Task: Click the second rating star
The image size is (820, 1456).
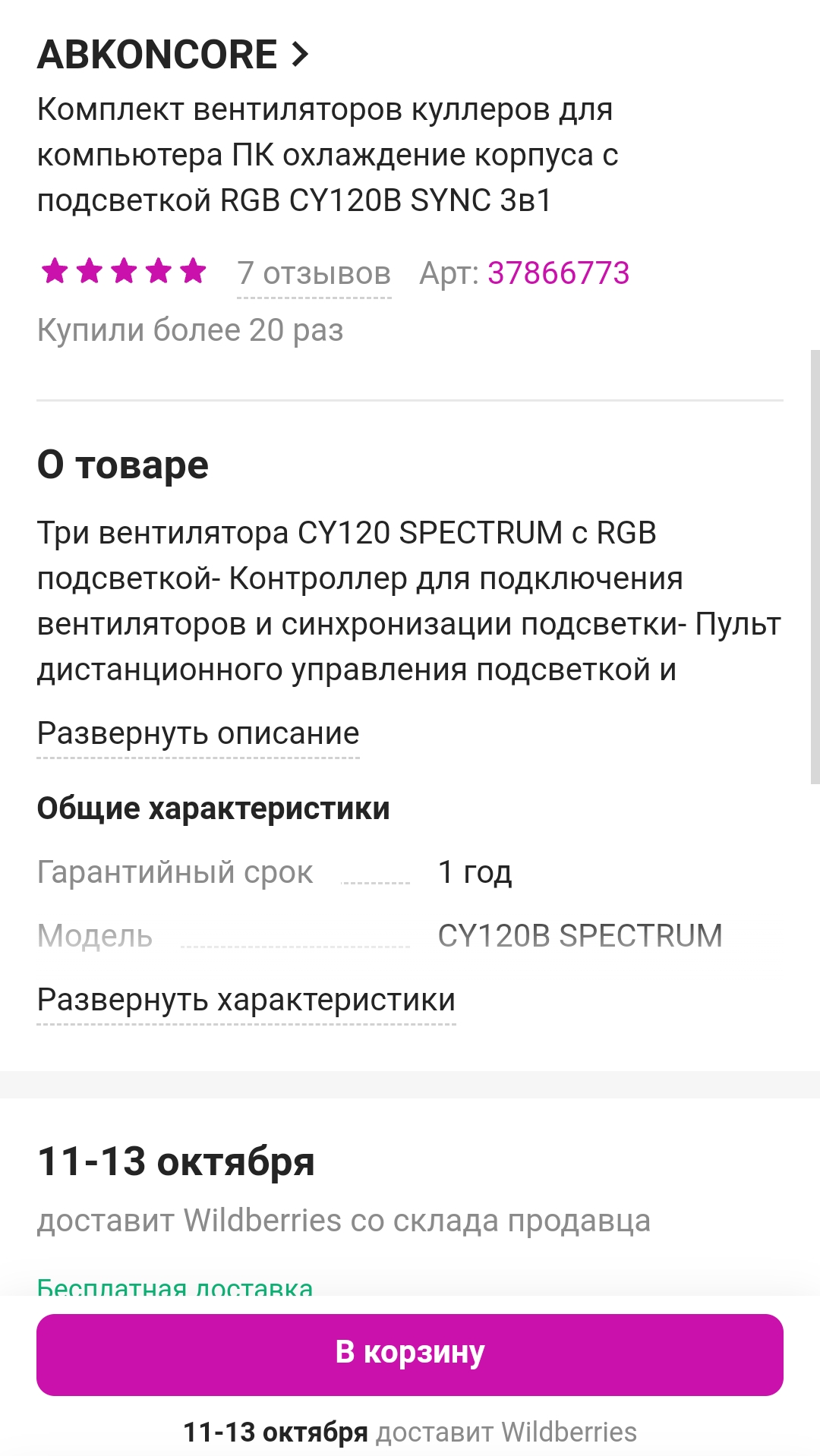Action: click(90, 270)
